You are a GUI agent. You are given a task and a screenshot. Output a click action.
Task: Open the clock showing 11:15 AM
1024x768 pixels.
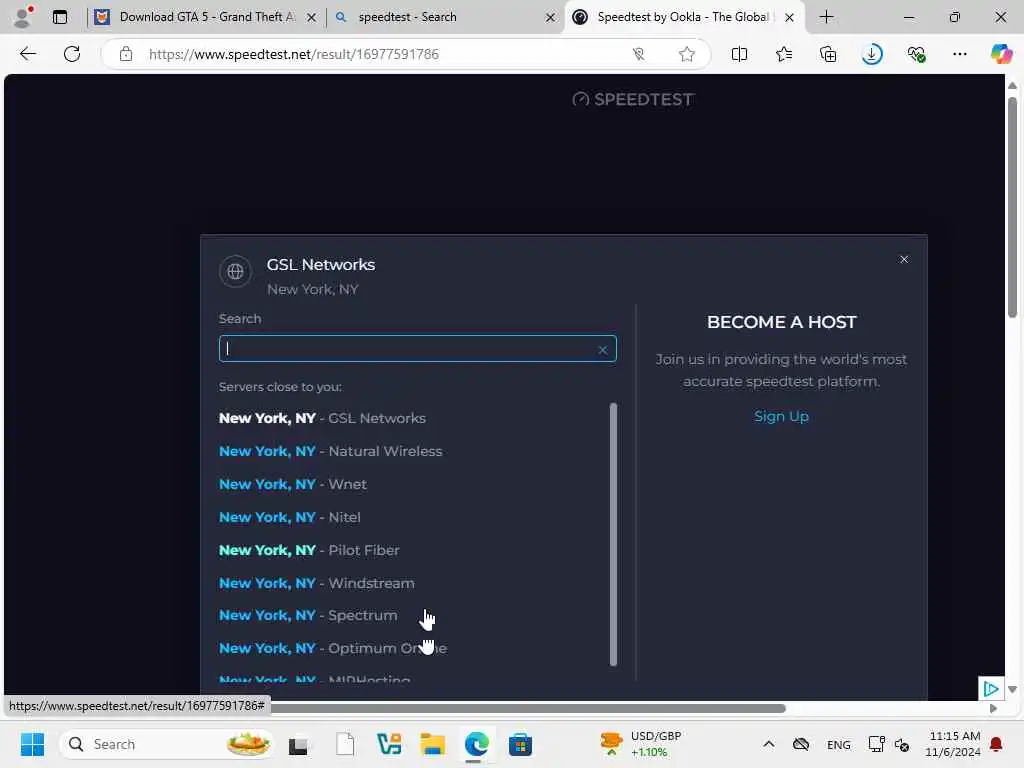953,744
